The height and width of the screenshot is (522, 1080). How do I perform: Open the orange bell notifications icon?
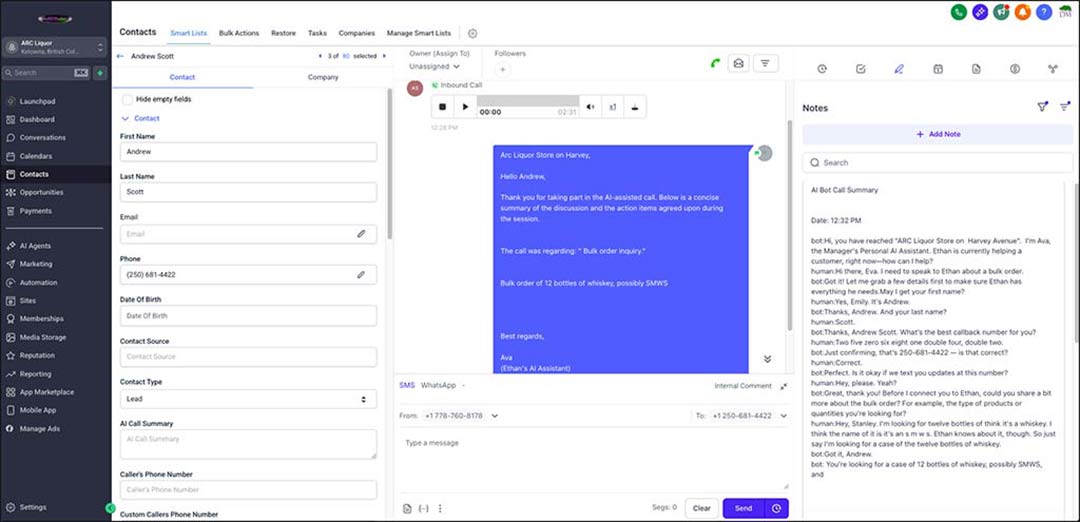click(x=1022, y=12)
